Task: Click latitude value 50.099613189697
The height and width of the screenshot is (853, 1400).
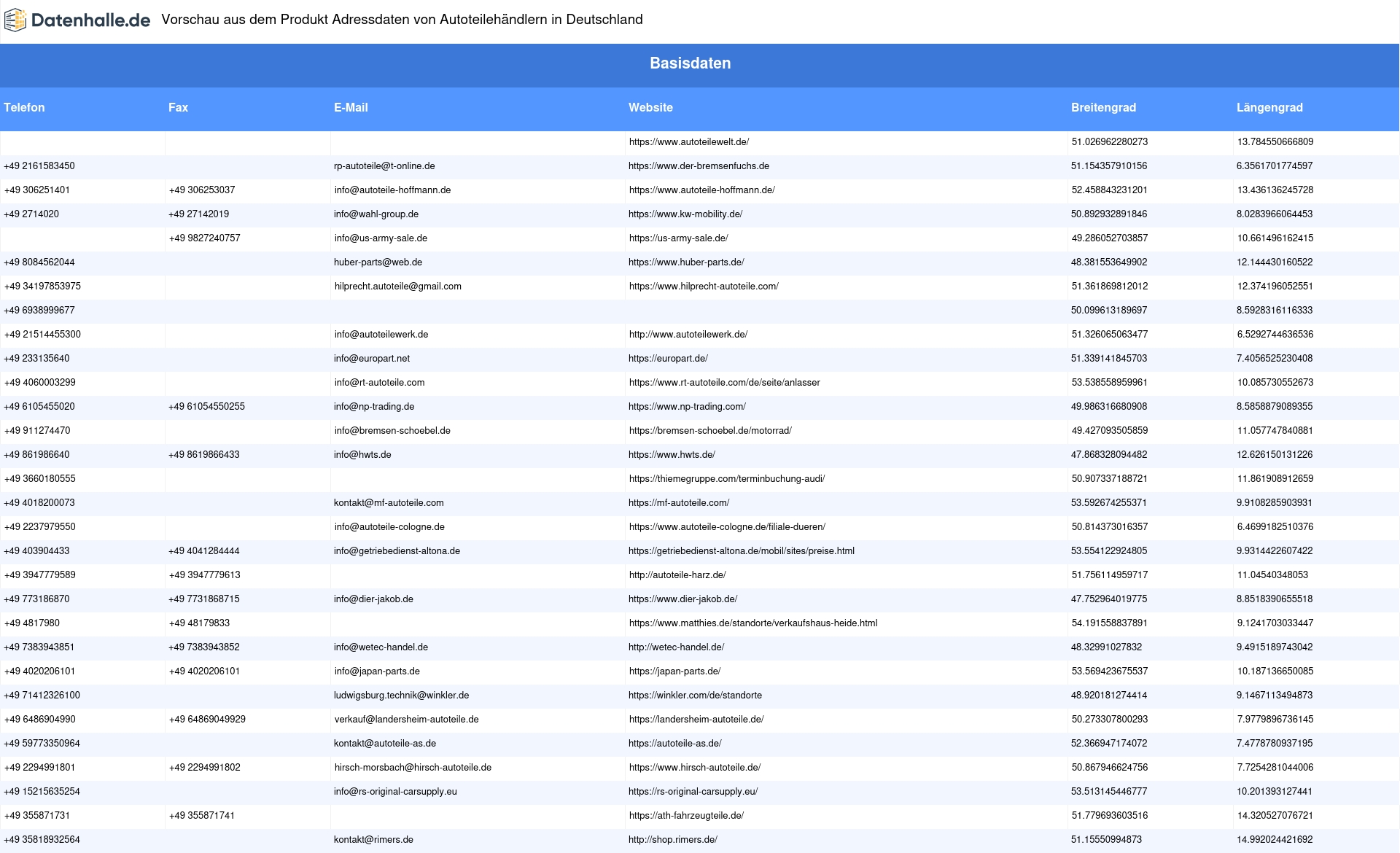Action: (x=1108, y=311)
